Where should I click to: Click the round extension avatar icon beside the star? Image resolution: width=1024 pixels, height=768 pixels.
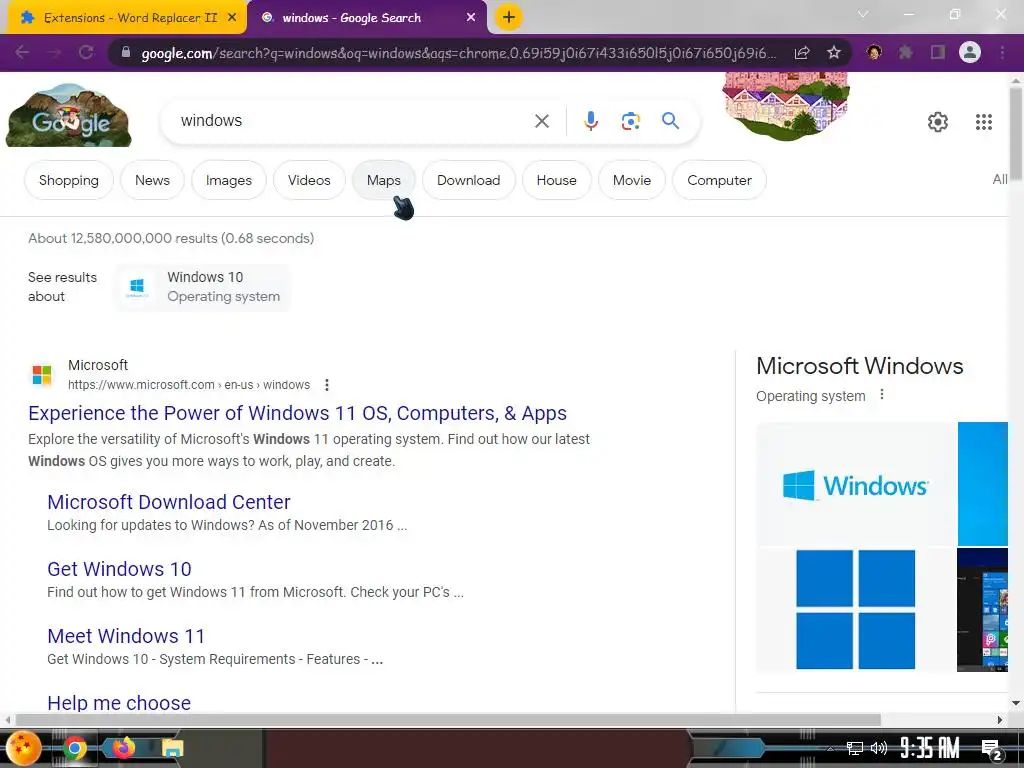coord(874,52)
